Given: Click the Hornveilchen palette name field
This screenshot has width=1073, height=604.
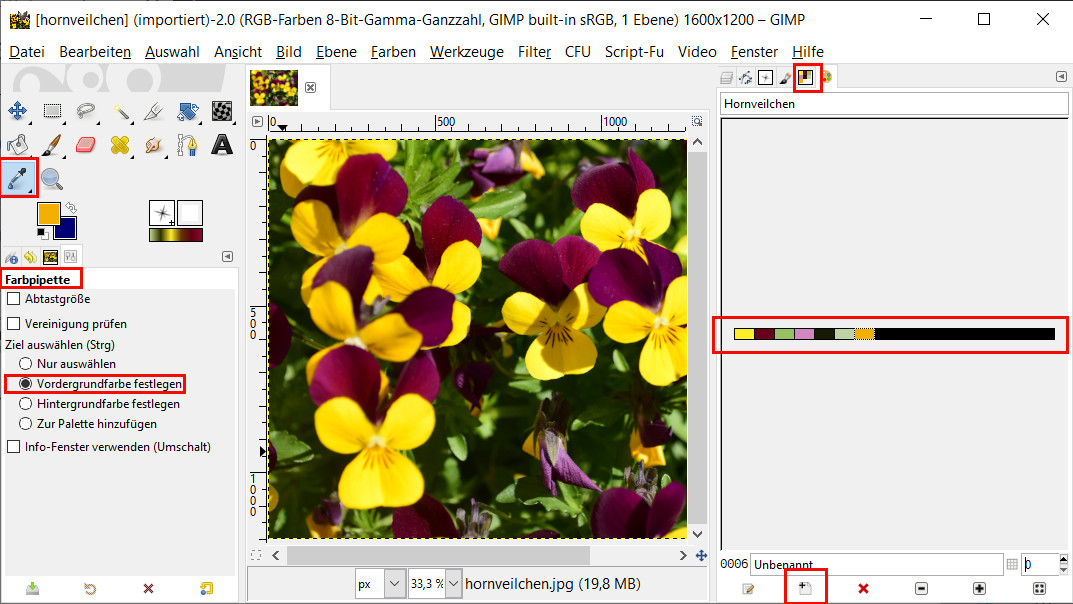Looking at the screenshot, I should [894, 104].
